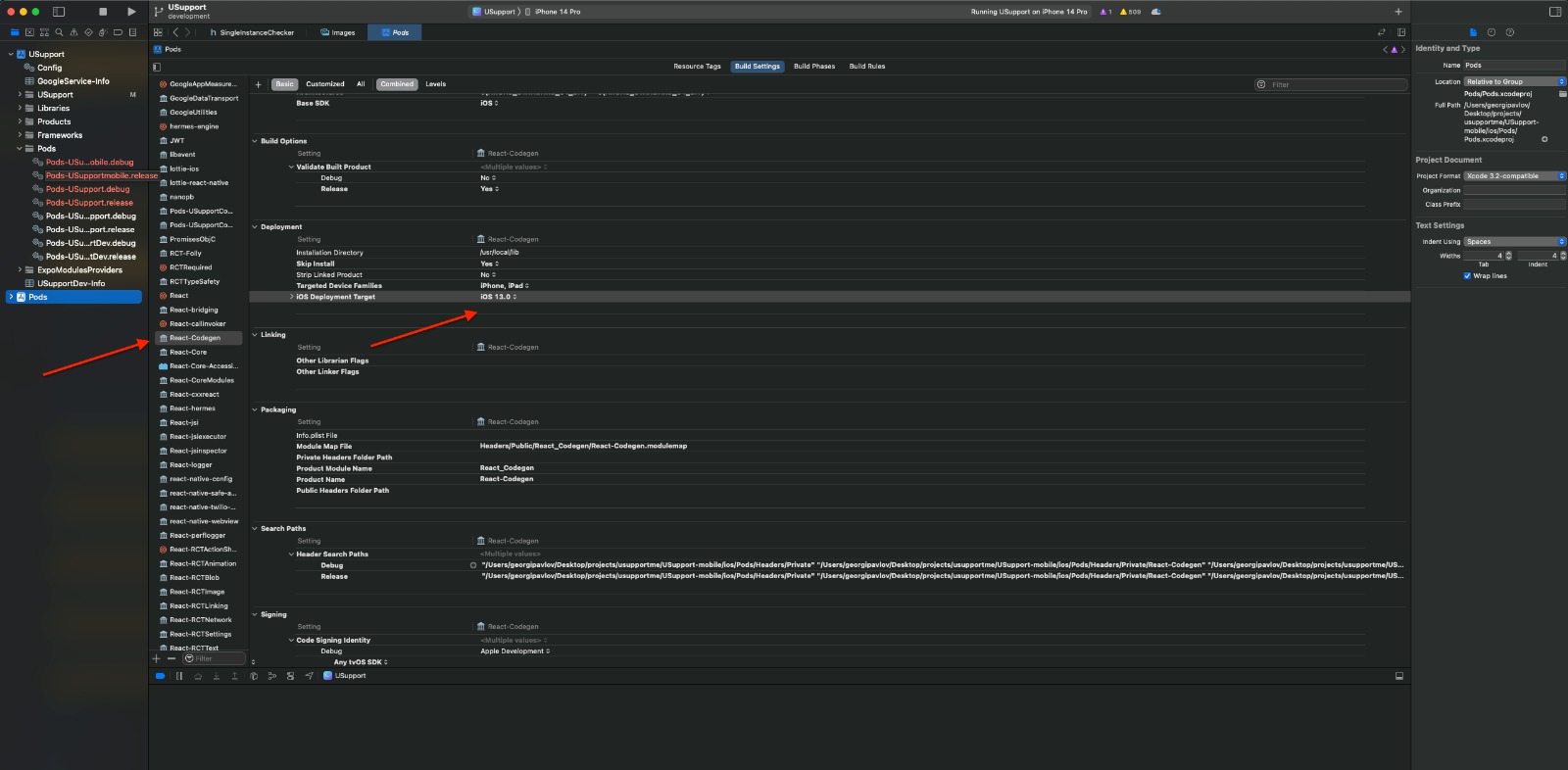Switch to the SingleInstanceChecker tab
1568x770 pixels.
(252, 32)
